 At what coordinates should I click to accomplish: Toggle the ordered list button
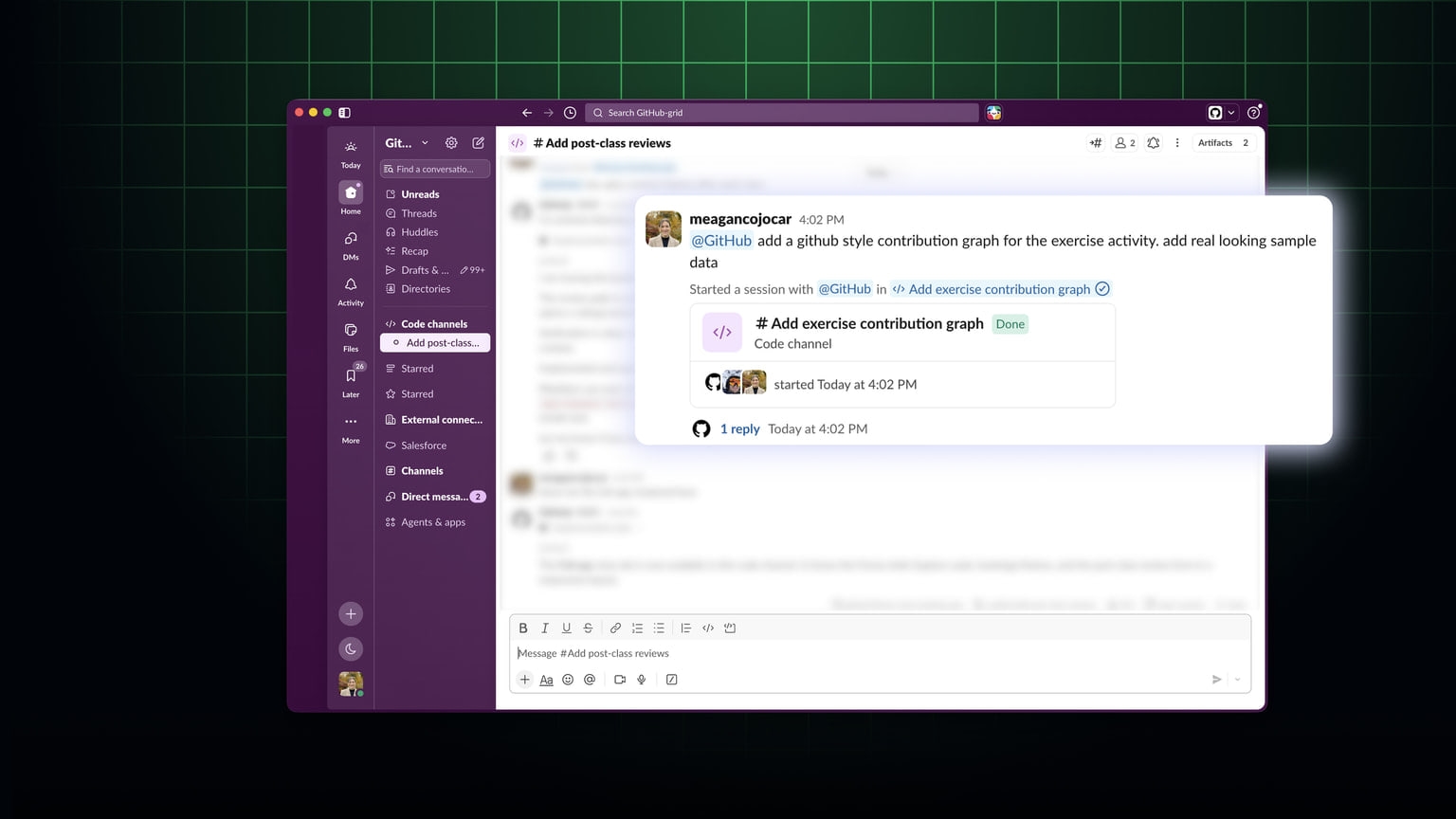click(x=637, y=628)
